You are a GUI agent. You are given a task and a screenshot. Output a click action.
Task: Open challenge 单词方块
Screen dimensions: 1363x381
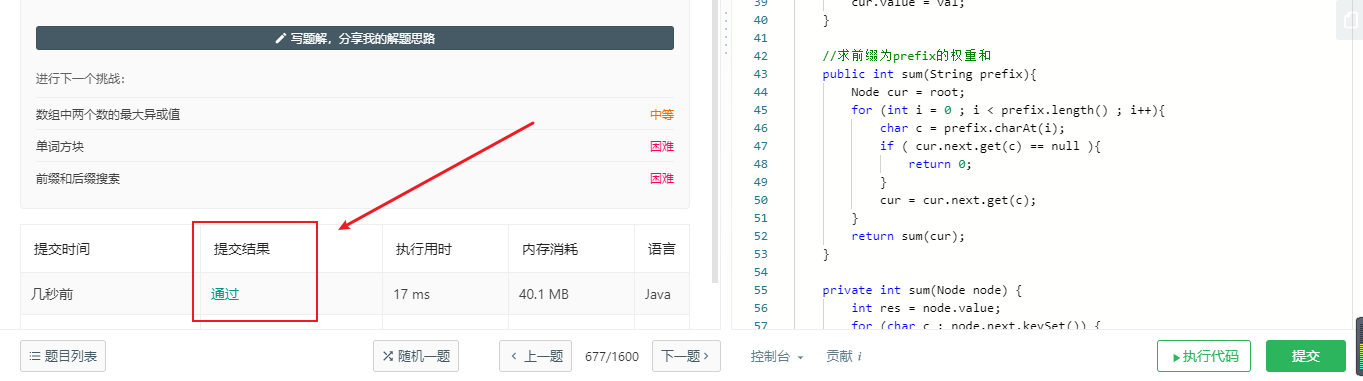click(x=60, y=146)
